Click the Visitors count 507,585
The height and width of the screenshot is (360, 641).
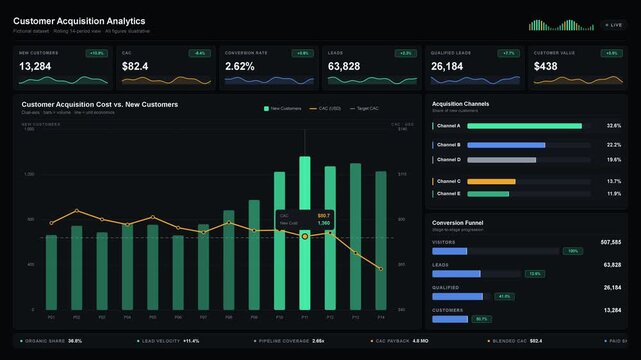pos(611,242)
